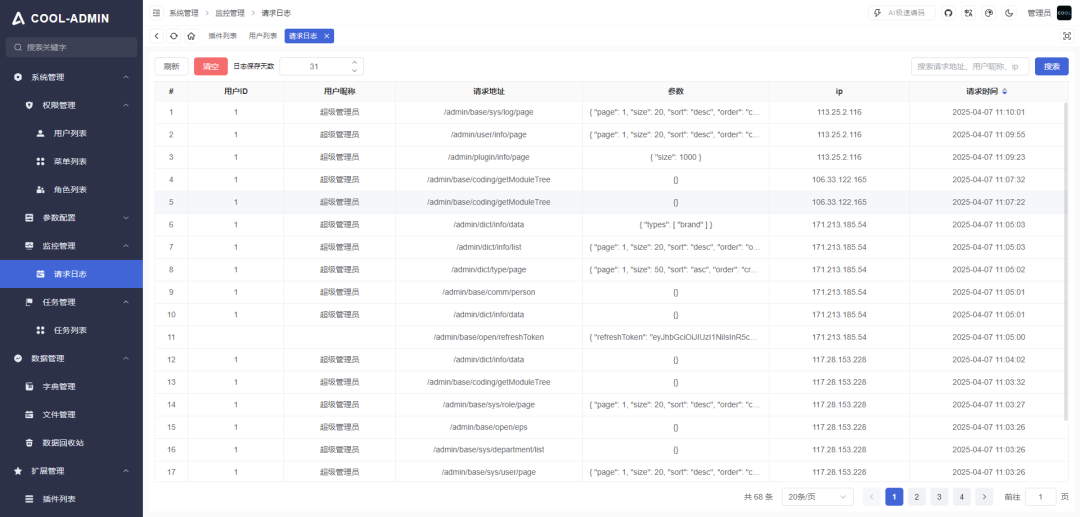This screenshot has height=517, width=1080.
Task: Enter fullscreen using the expand icon
Action: pyautogui.click(x=1065, y=36)
